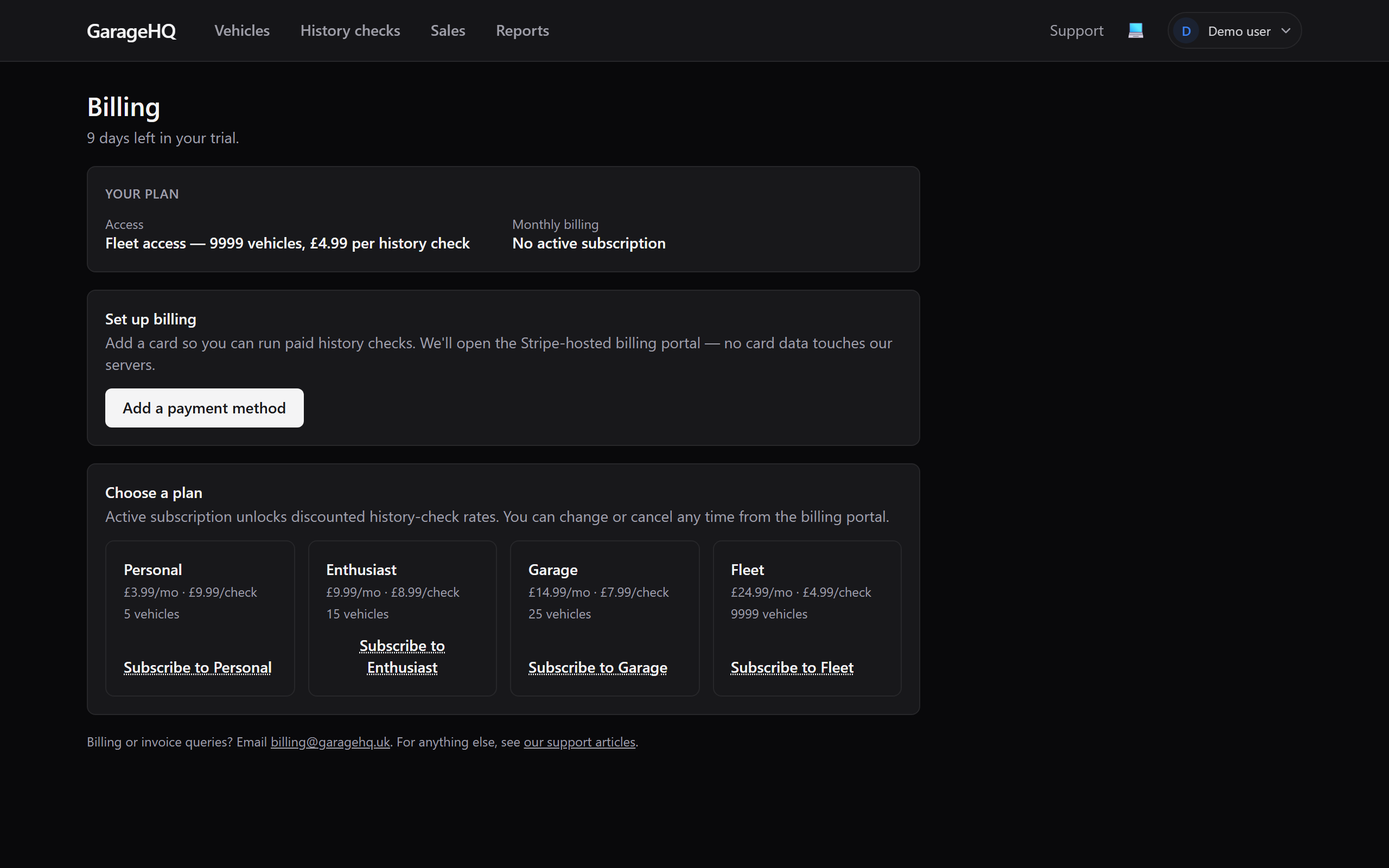Image resolution: width=1389 pixels, height=868 pixels.
Task: Click the Enthusiast plan card title
Action: click(361, 570)
